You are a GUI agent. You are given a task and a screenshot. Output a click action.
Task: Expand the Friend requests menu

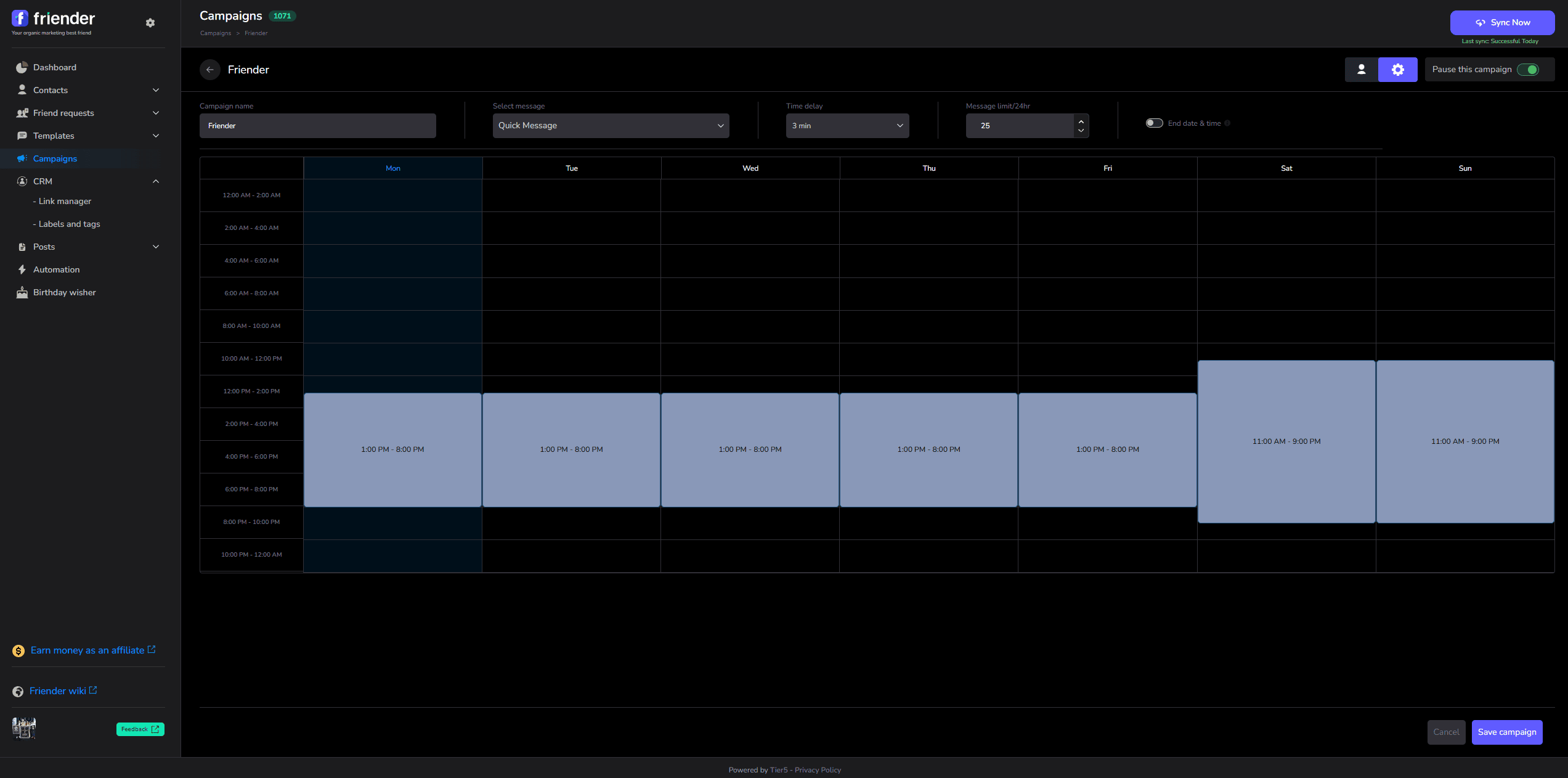tap(155, 113)
